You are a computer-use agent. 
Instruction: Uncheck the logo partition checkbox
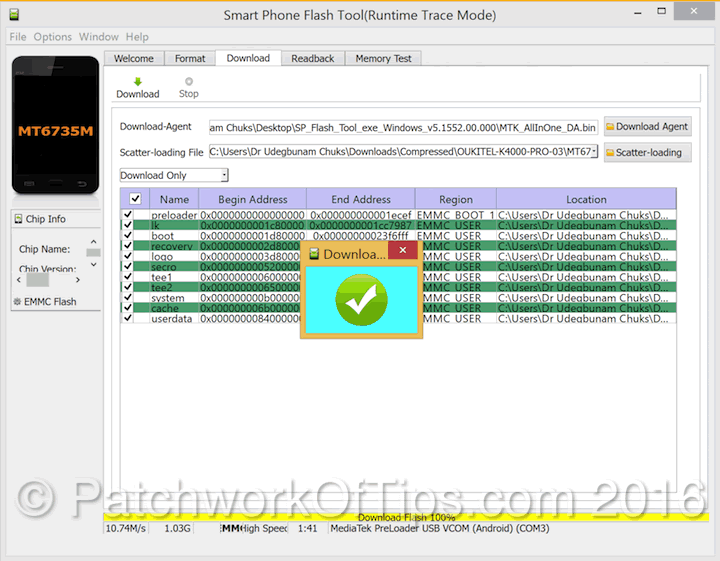click(x=128, y=256)
